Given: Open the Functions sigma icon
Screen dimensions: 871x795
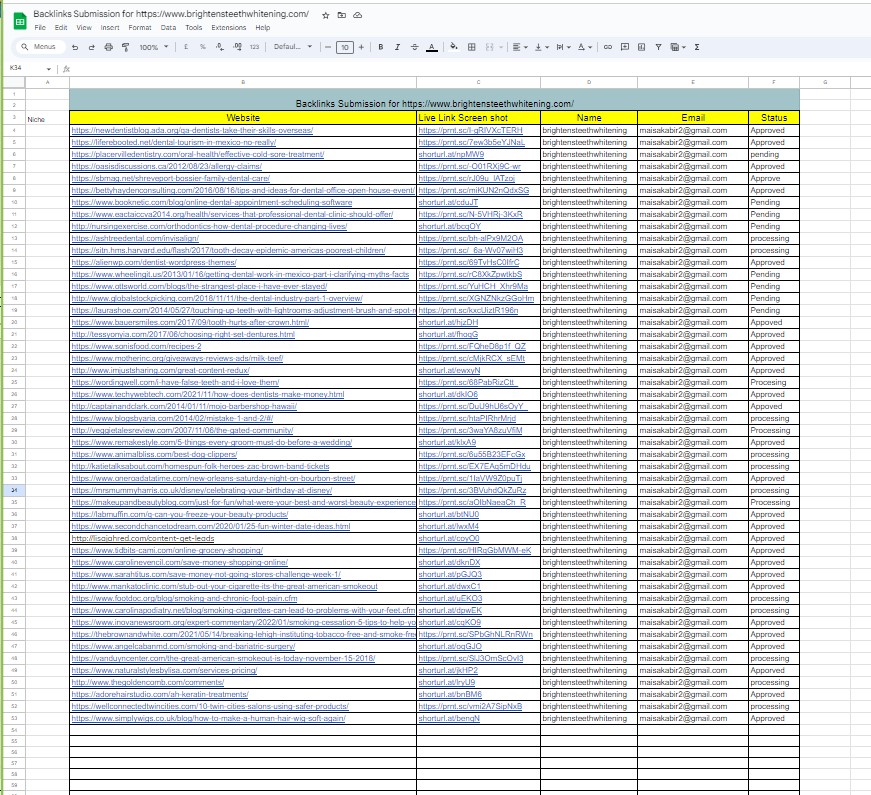Looking at the screenshot, I should tap(696, 47).
